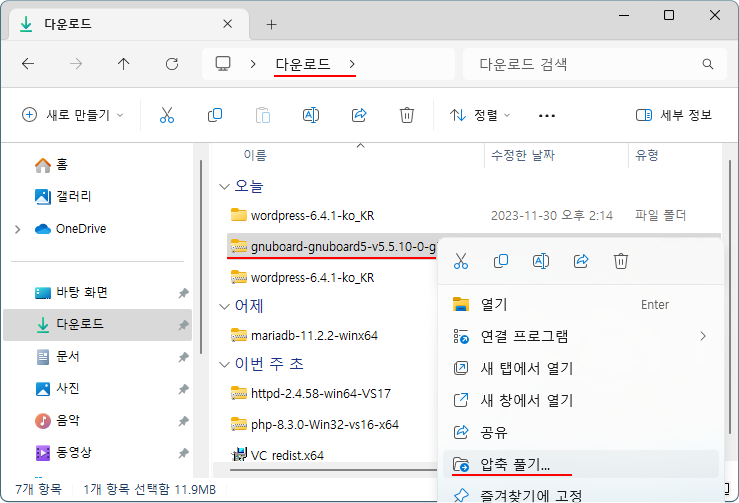The height and width of the screenshot is (503, 739).
Task: Click the 다운로드 검색 search field
Action: coord(595,64)
